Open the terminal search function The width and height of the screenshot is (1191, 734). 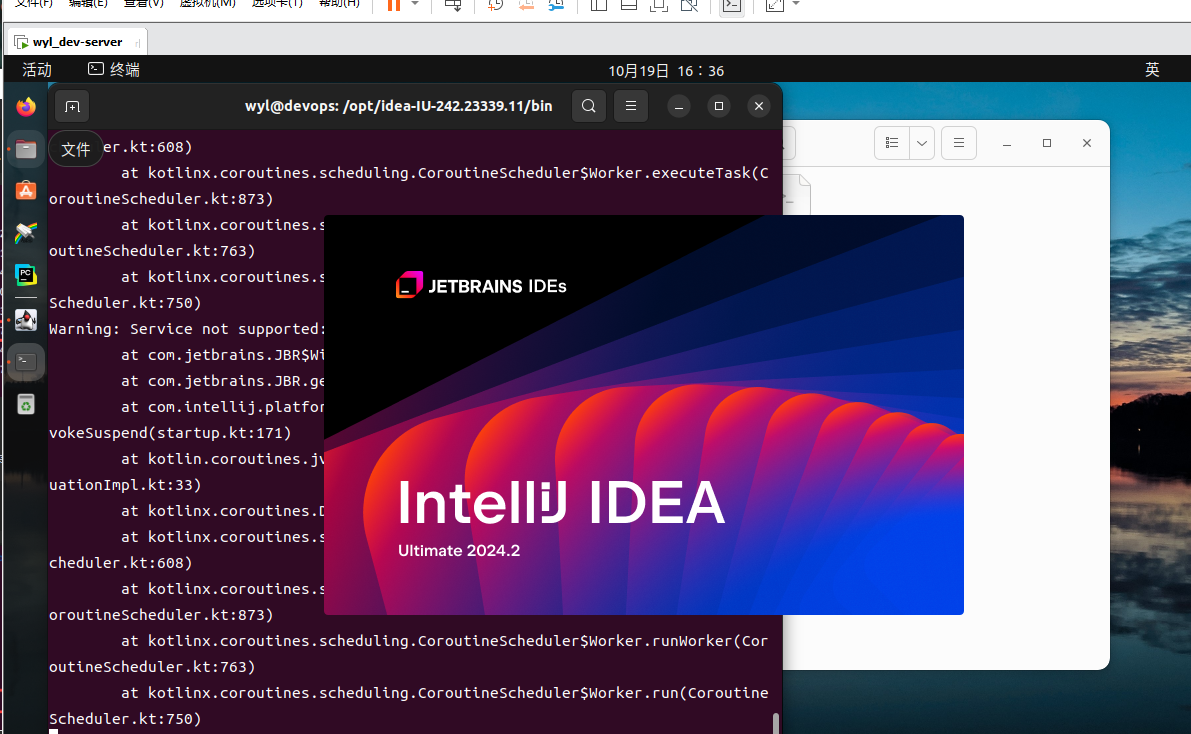coord(588,106)
